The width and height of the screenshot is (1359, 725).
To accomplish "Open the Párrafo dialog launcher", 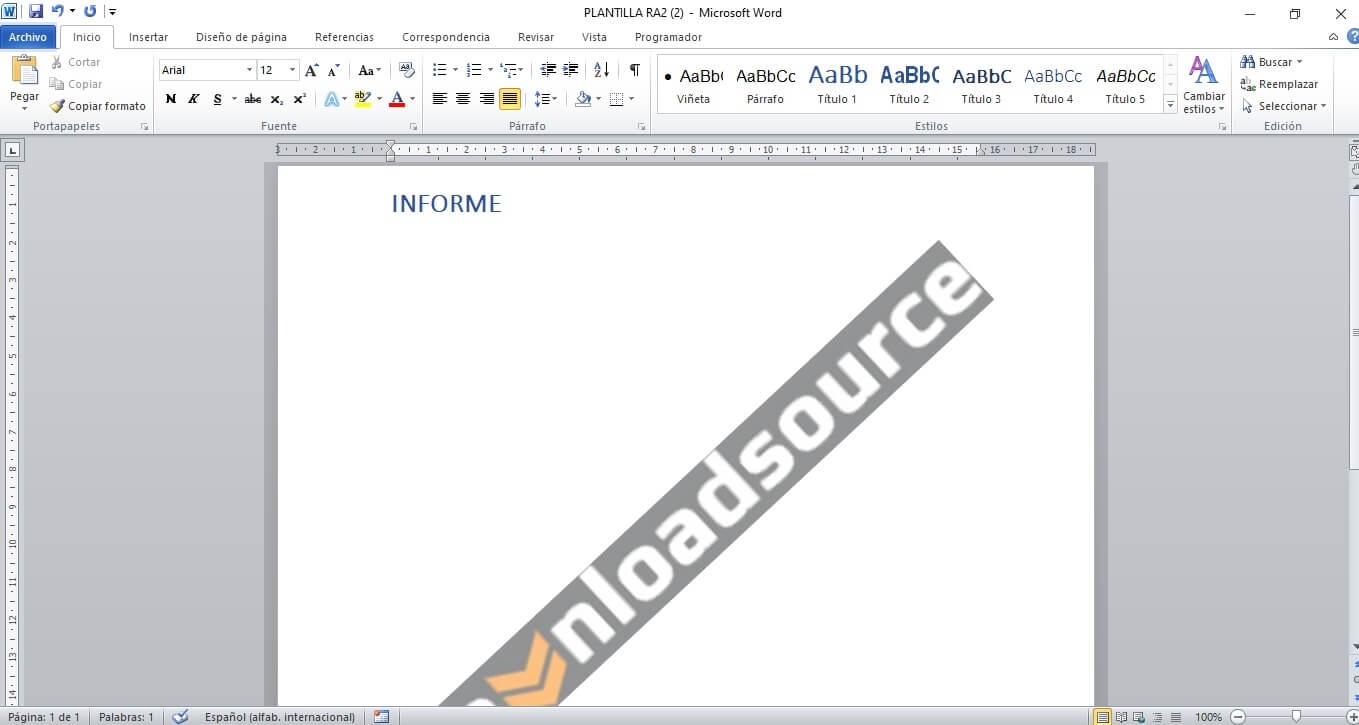I will click(641, 127).
